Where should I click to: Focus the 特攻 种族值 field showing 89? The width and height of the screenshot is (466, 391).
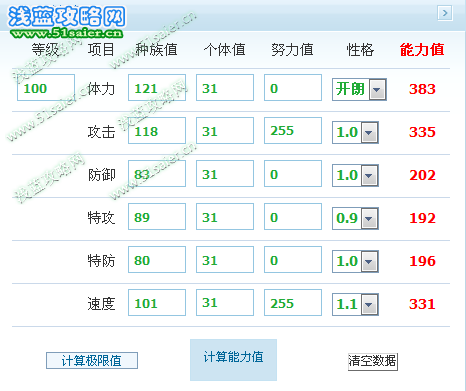[157, 217]
